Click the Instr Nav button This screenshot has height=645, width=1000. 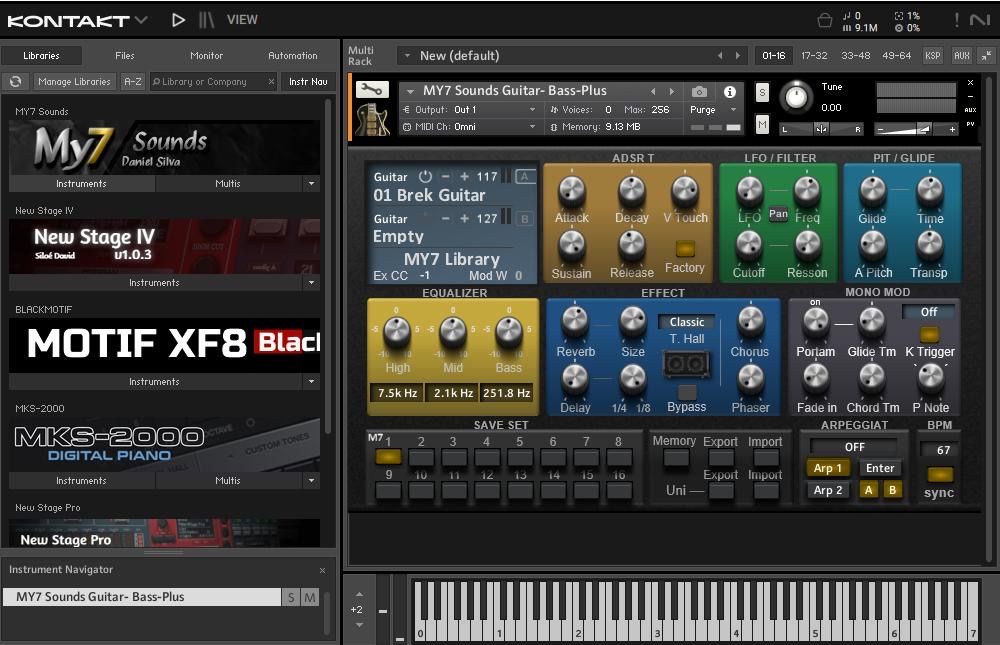click(308, 82)
